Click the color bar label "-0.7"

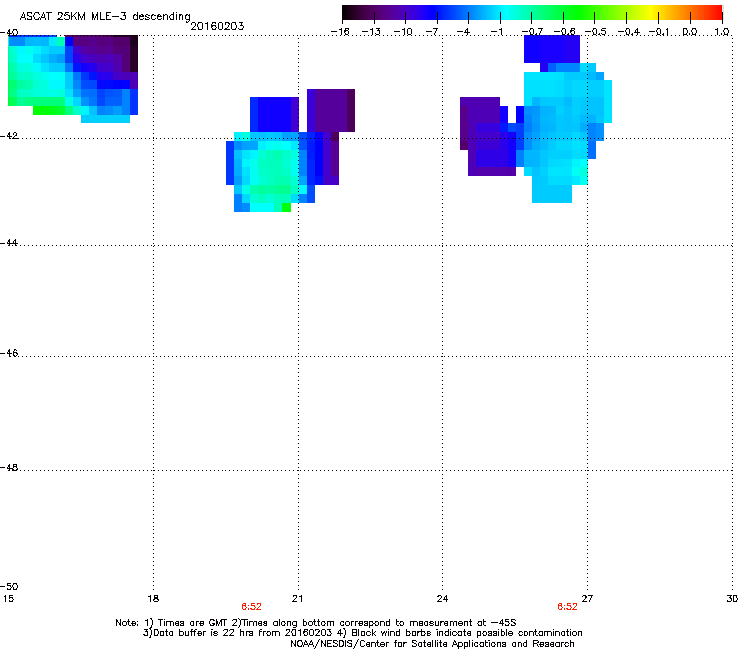[x=532, y=32]
